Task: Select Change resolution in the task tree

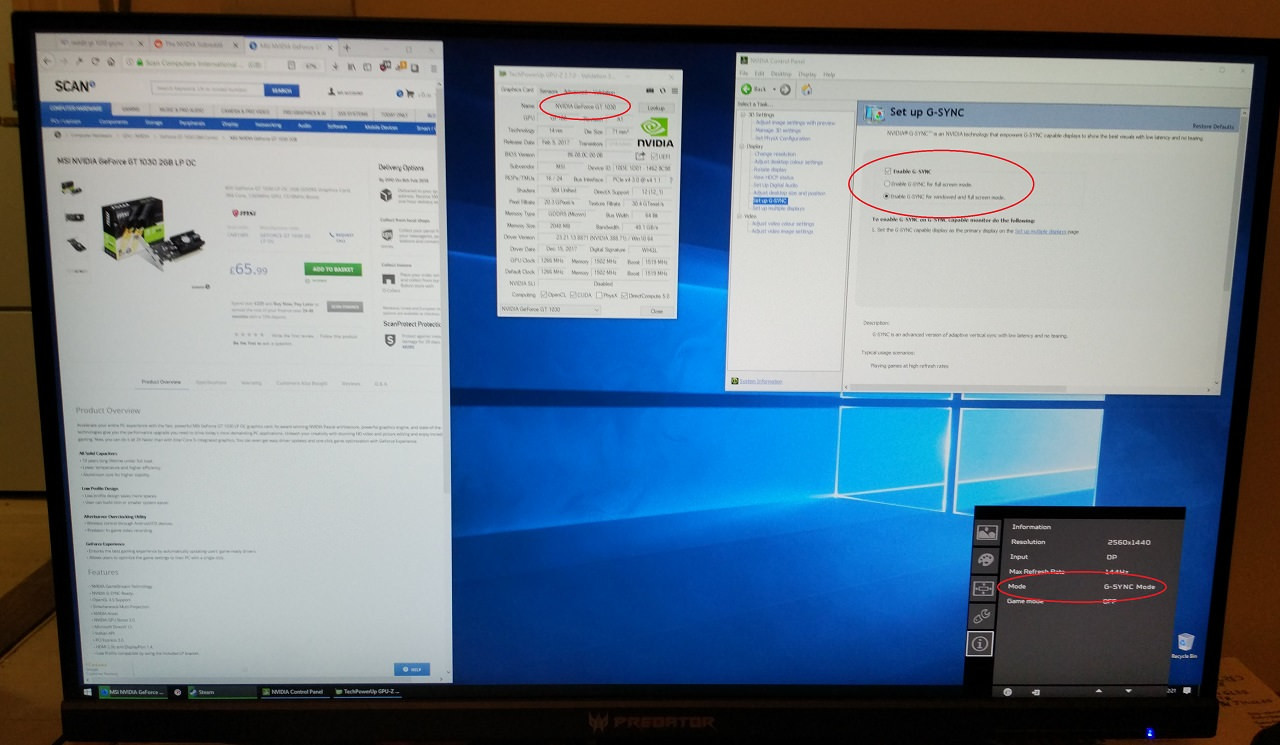Action: pos(775,154)
